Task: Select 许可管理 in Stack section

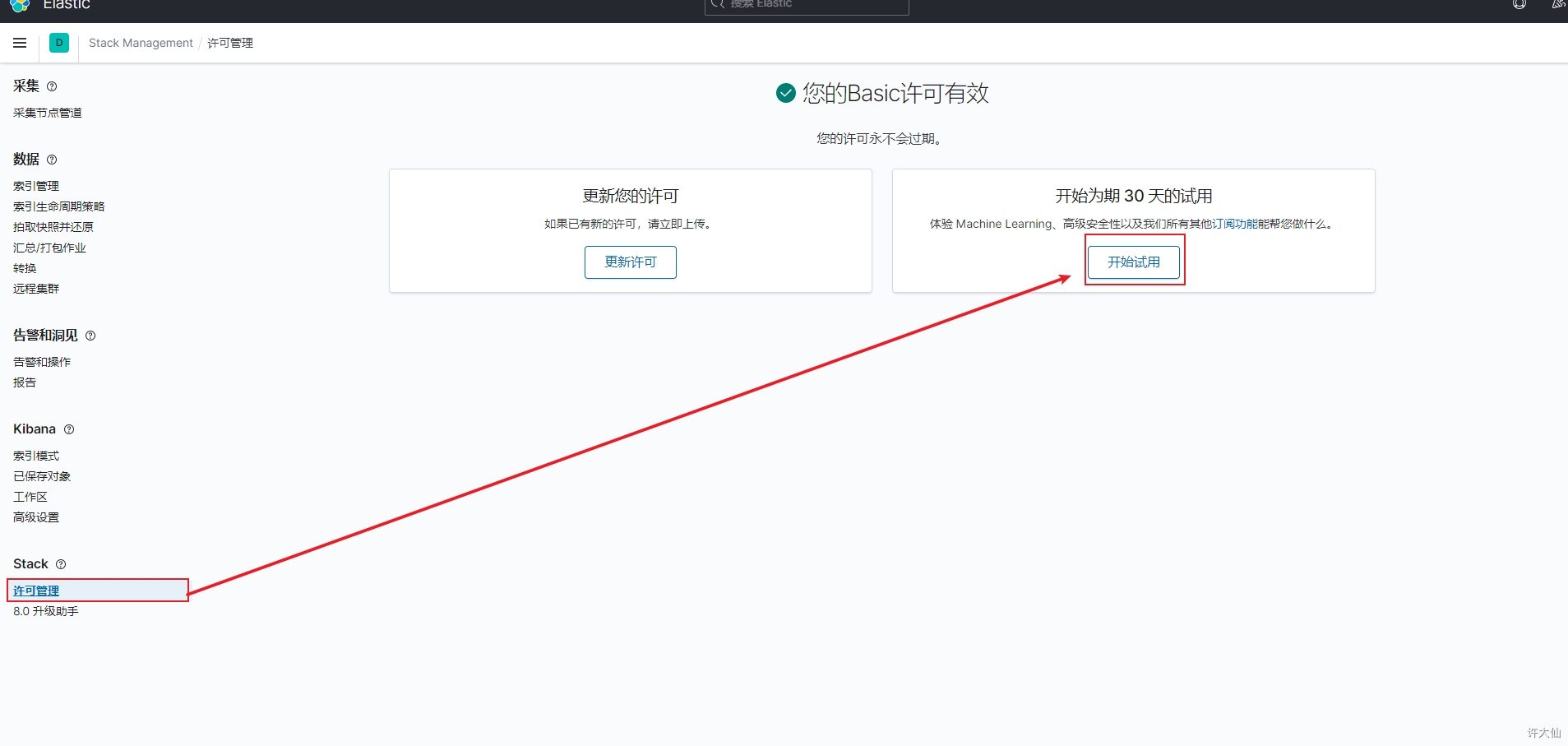Action: (x=36, y=591)
